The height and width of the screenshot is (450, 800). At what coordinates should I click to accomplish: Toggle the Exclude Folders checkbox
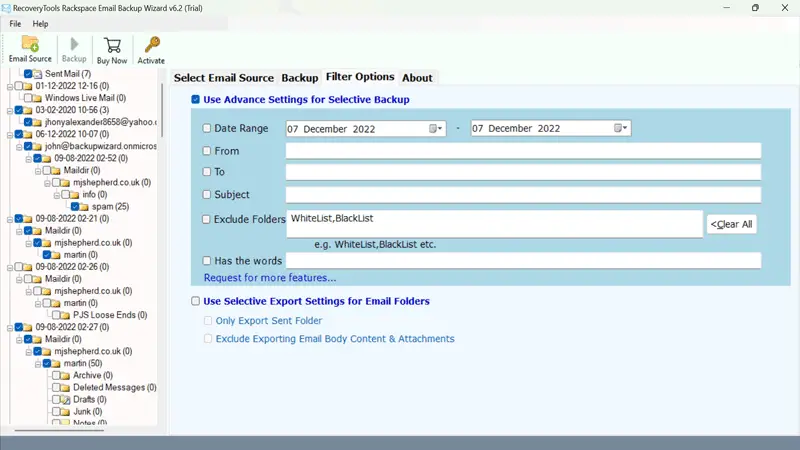tap(207, 219)
